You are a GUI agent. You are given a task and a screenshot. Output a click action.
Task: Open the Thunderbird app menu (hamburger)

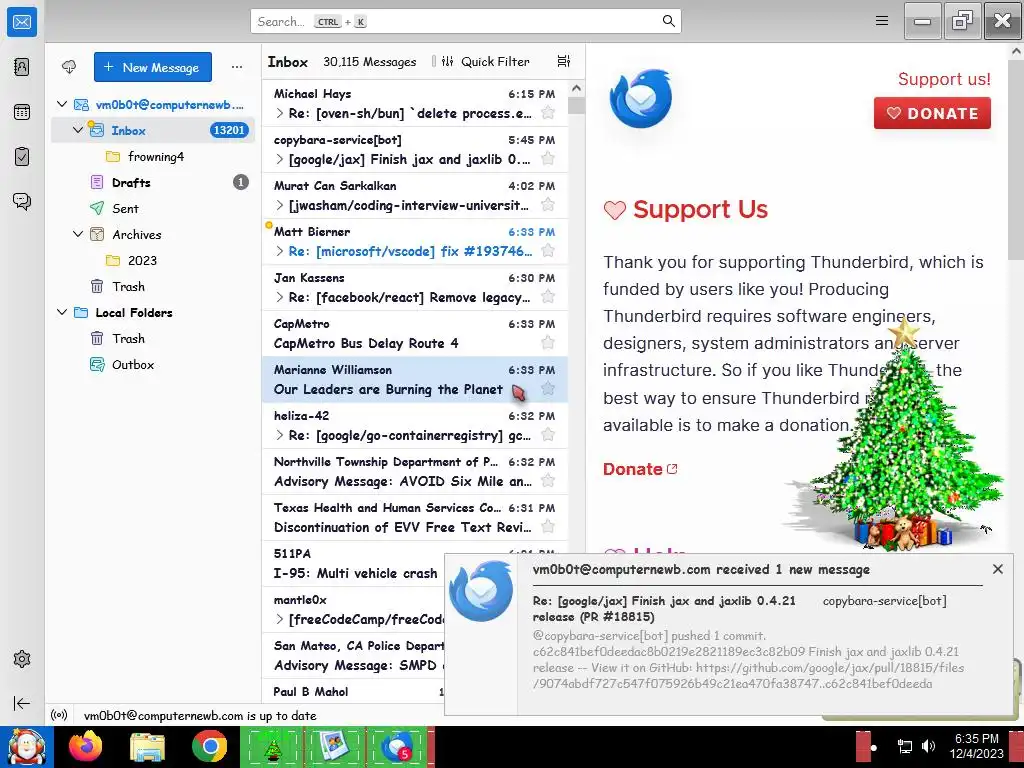click(882, 21)
